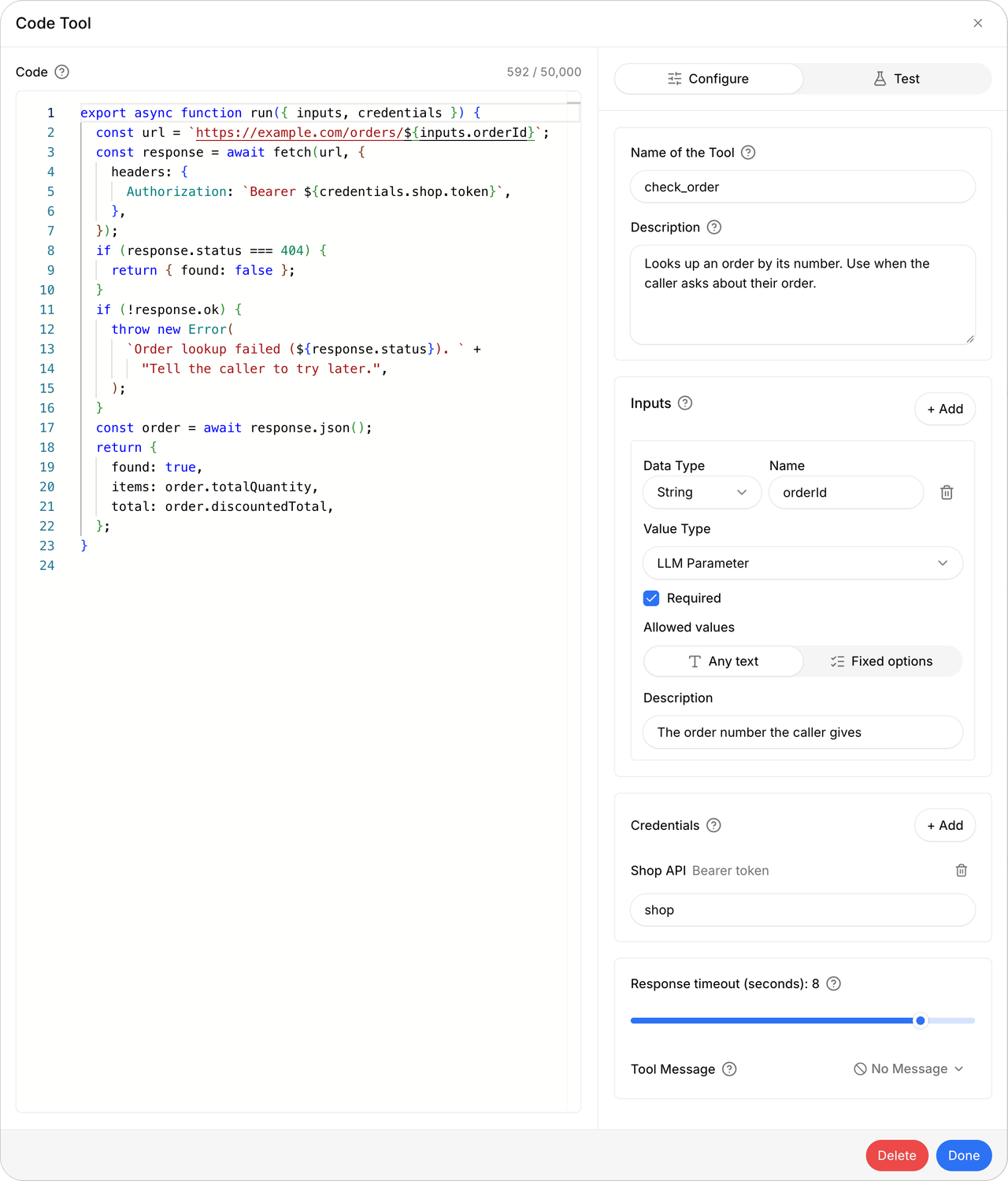Click the credential name field shop
Image resolution: width=1008 pixels, height=1181 pixels.
click(803, 910)
